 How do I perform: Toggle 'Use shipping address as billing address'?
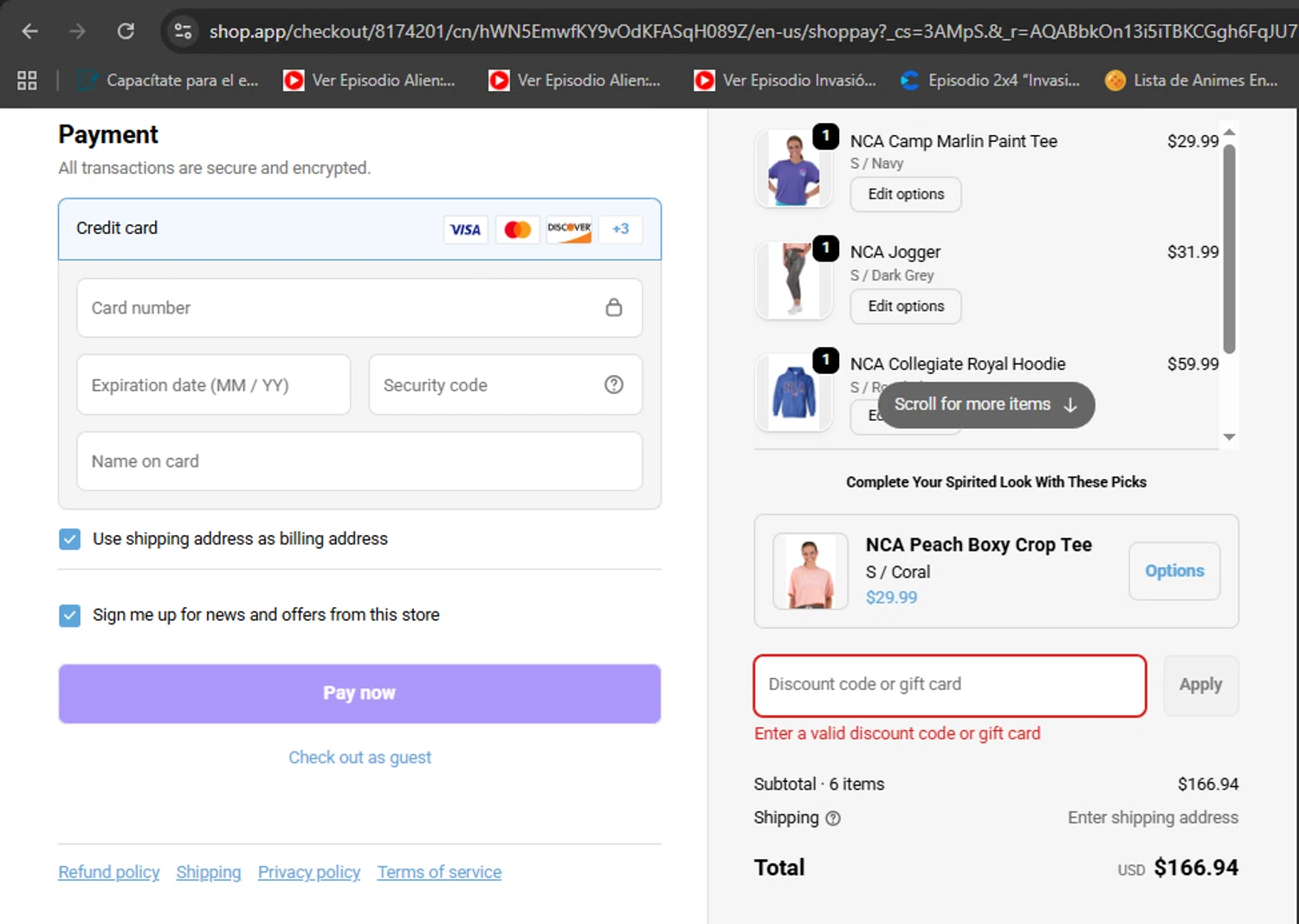[70, 540]
